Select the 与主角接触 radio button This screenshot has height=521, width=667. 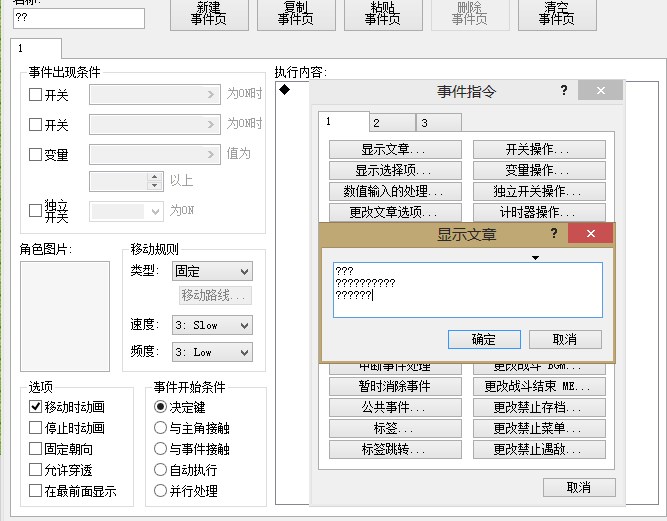click(160, 427)
